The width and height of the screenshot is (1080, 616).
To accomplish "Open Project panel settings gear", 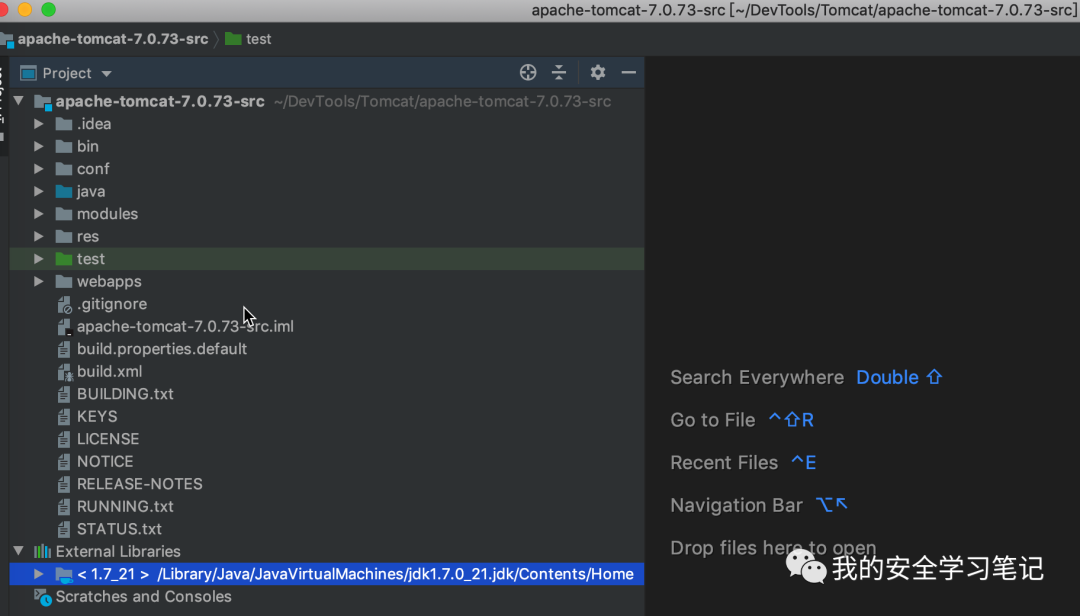I will tap(597, 72).
